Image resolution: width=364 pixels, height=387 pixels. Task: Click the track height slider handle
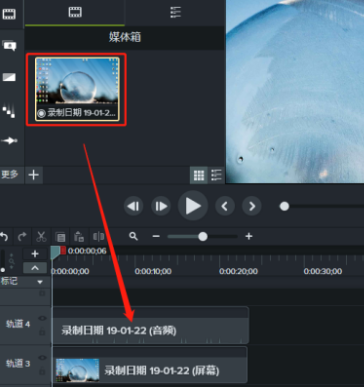coord(3,270)
